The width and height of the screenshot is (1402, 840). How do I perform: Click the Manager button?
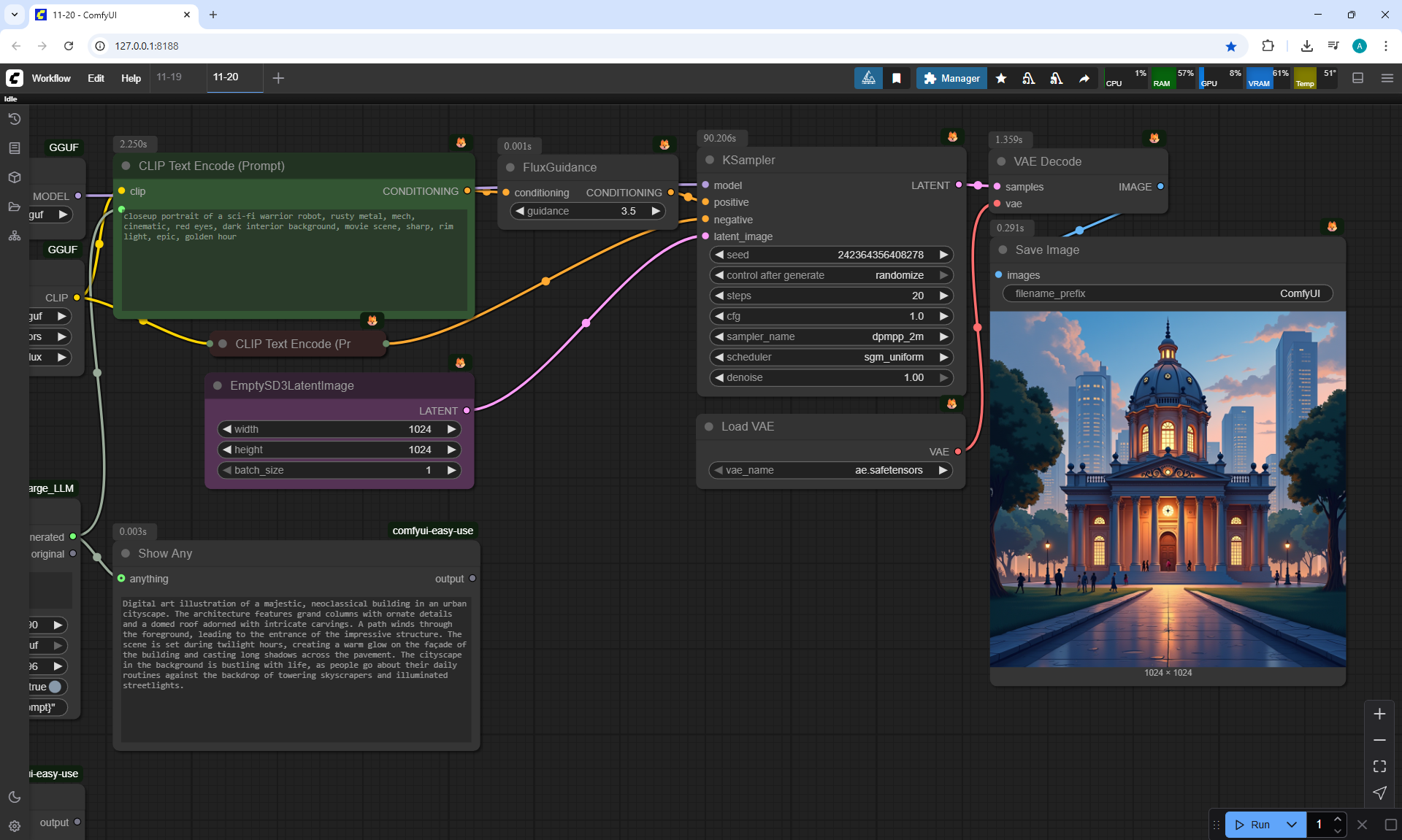[951, 78]
